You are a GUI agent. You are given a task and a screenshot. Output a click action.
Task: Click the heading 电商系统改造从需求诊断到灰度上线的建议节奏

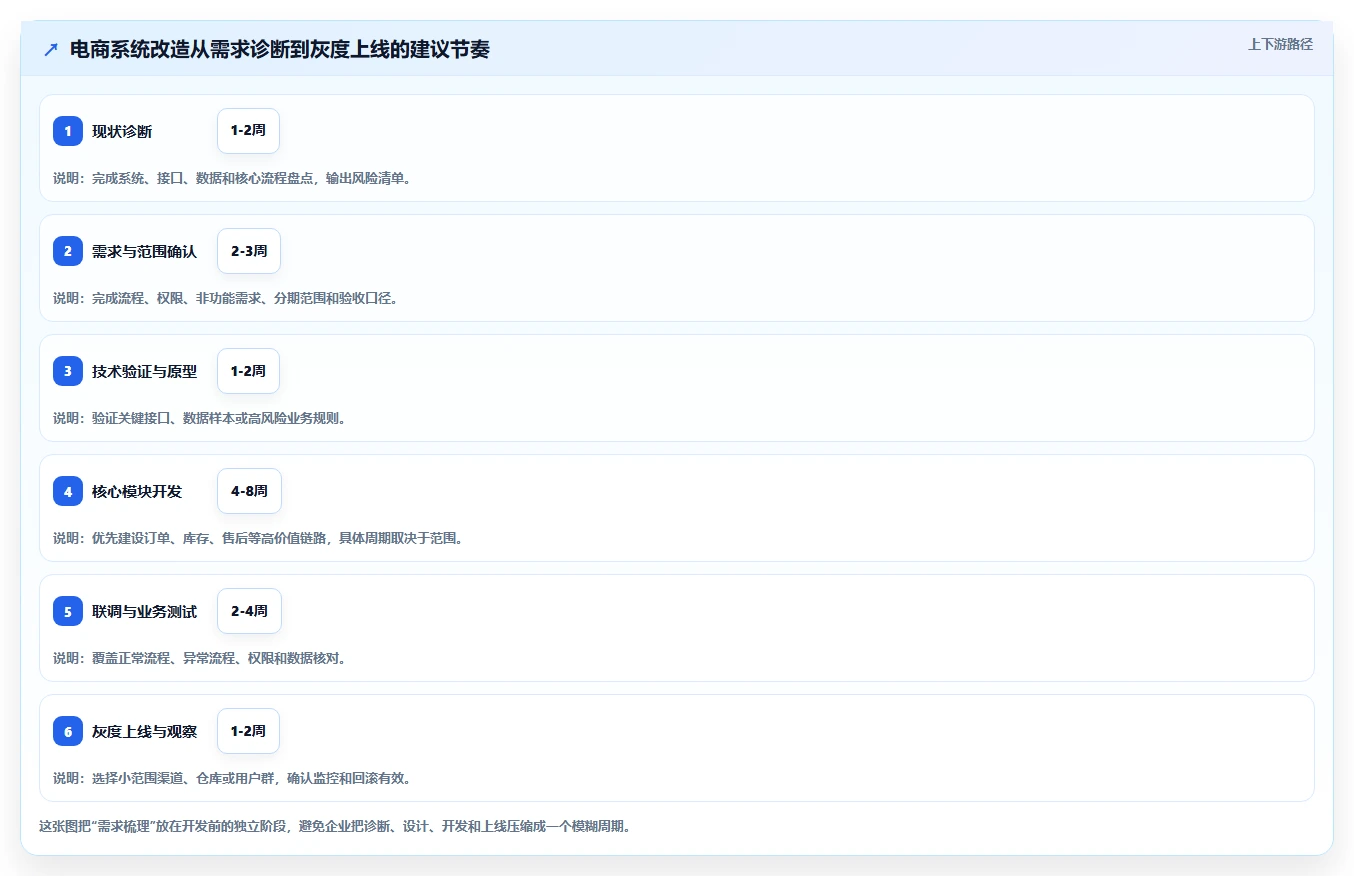pyautogui.click(x=280, y=49)
